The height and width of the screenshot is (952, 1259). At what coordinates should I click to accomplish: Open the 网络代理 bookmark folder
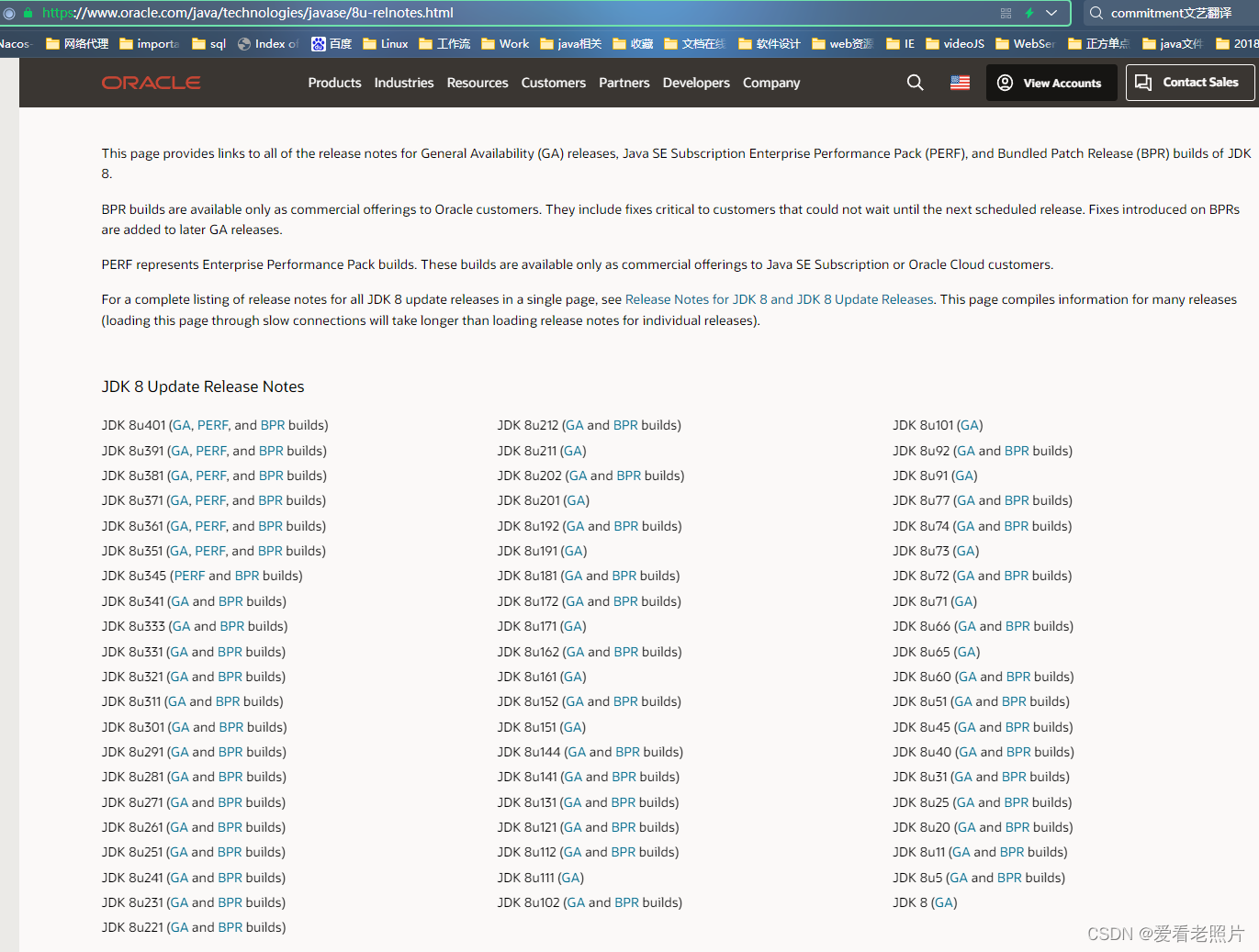tap(77, 43)
